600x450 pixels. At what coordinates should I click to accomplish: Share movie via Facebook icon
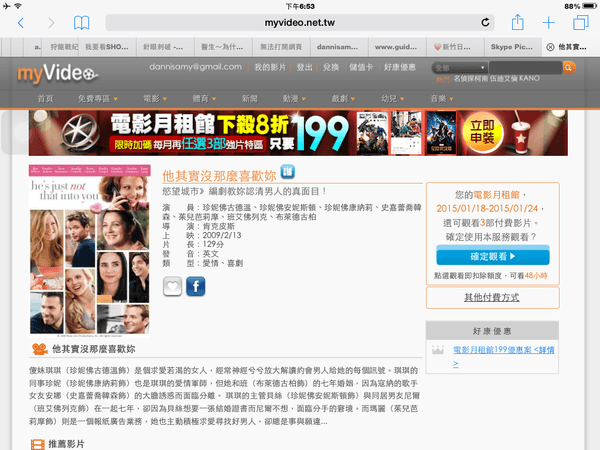[196, 286]
